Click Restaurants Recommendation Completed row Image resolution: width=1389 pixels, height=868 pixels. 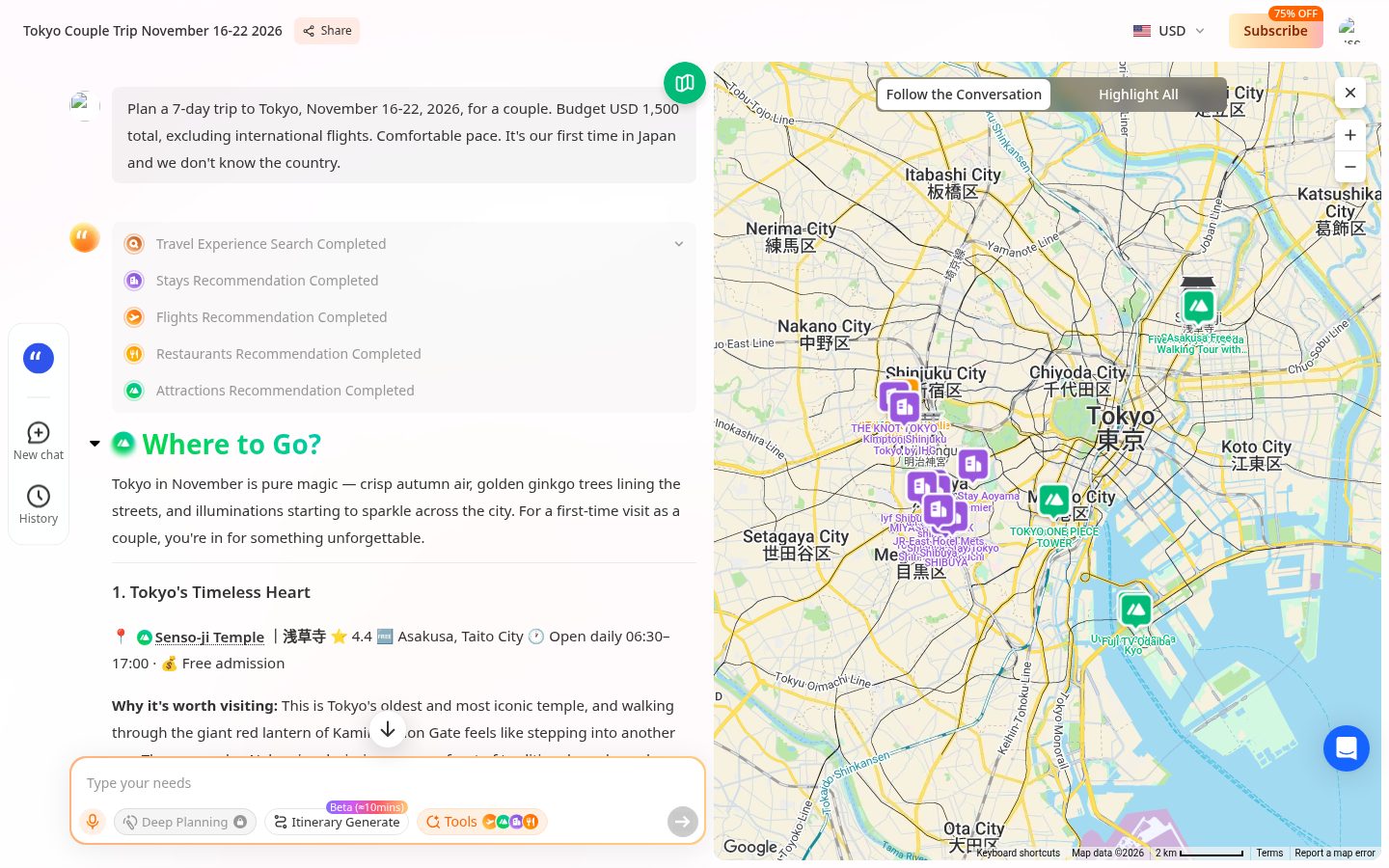point(404,354)
